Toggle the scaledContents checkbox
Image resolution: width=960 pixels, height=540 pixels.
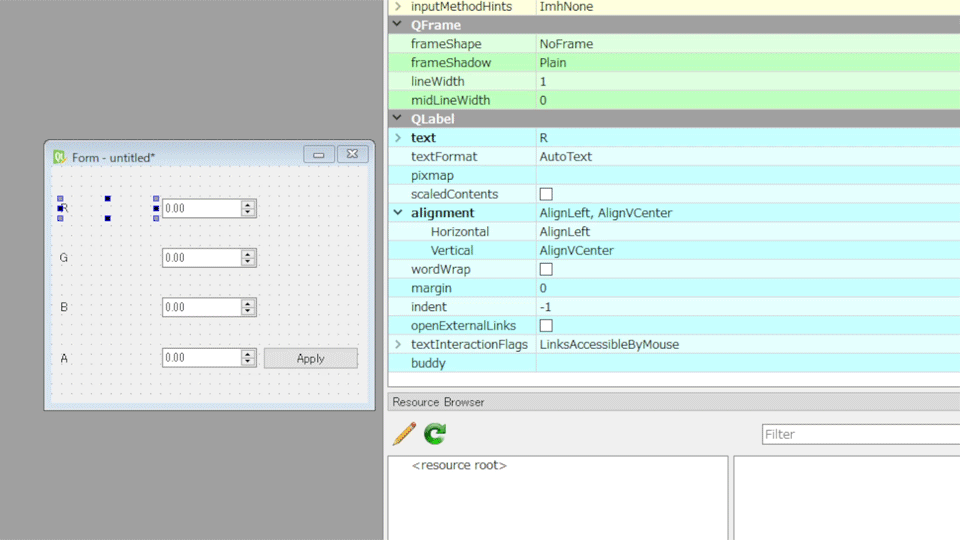[546, 194]
